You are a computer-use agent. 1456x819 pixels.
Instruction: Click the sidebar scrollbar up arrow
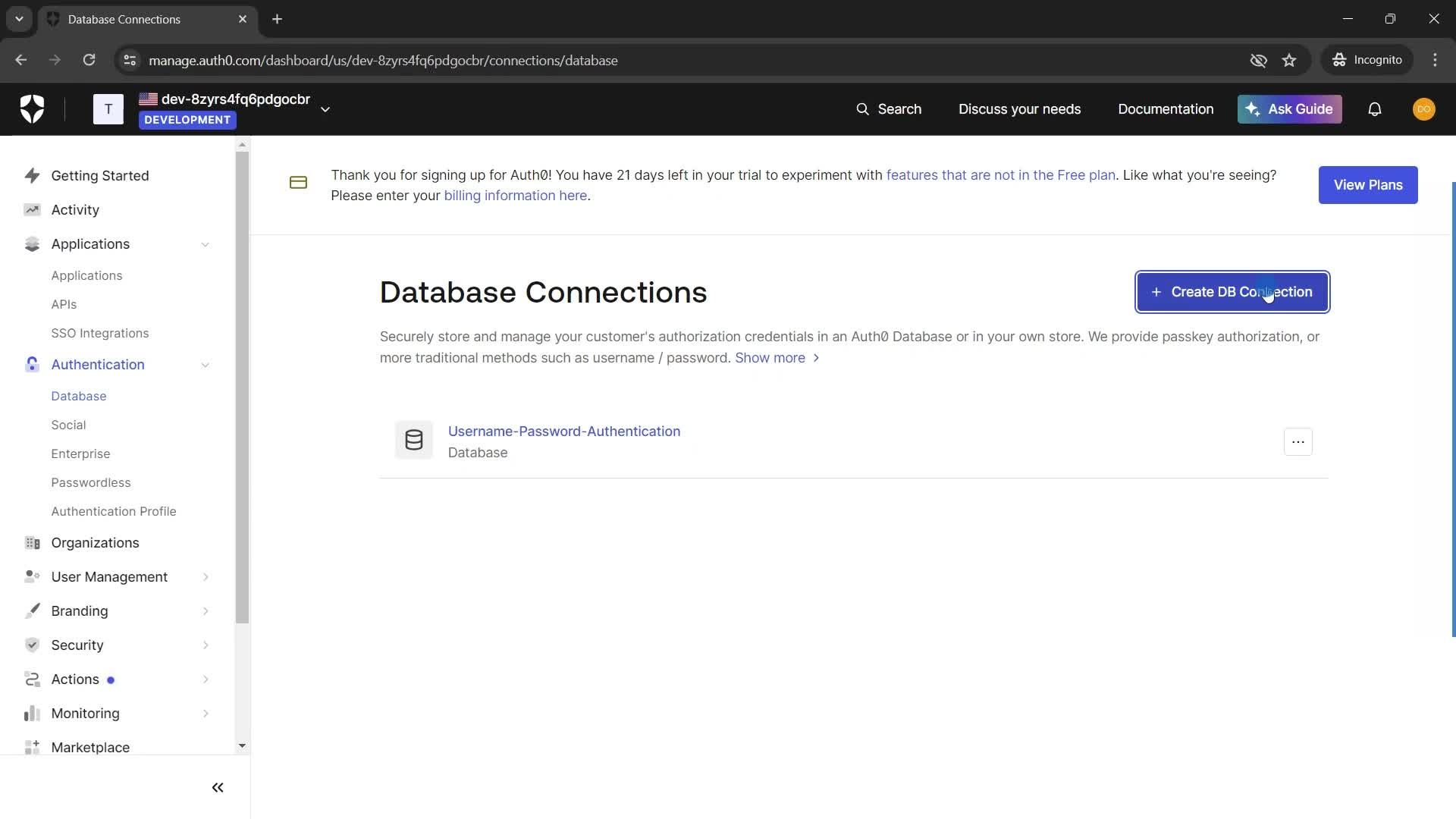(242, 144)
